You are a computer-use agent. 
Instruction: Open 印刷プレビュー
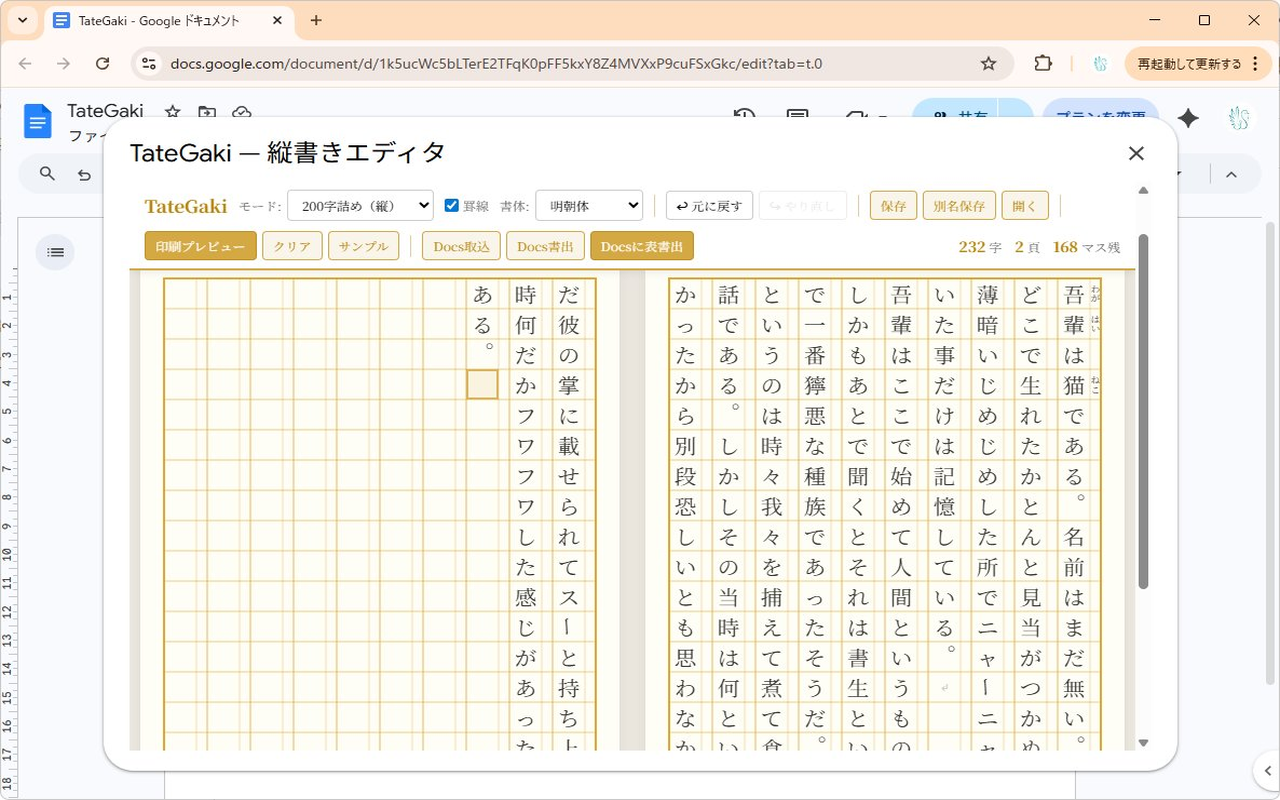[200, 246]
